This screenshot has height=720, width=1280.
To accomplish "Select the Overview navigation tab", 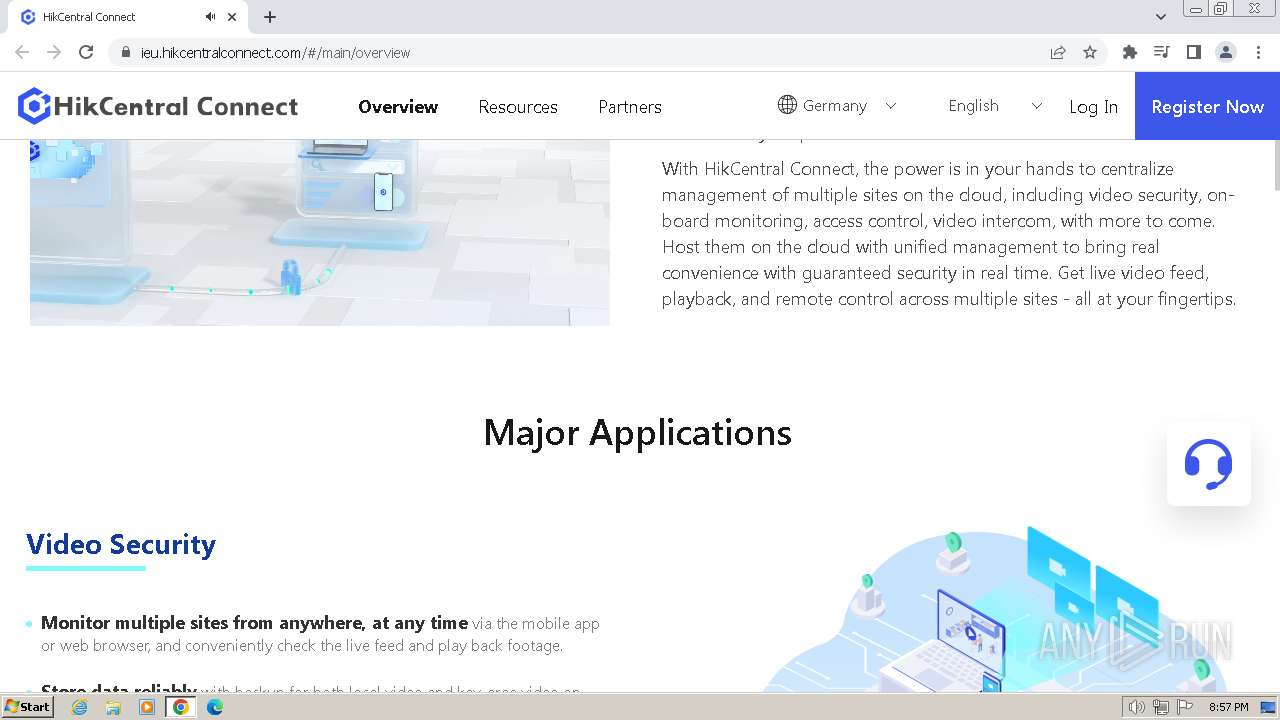I will coord(398,107).
